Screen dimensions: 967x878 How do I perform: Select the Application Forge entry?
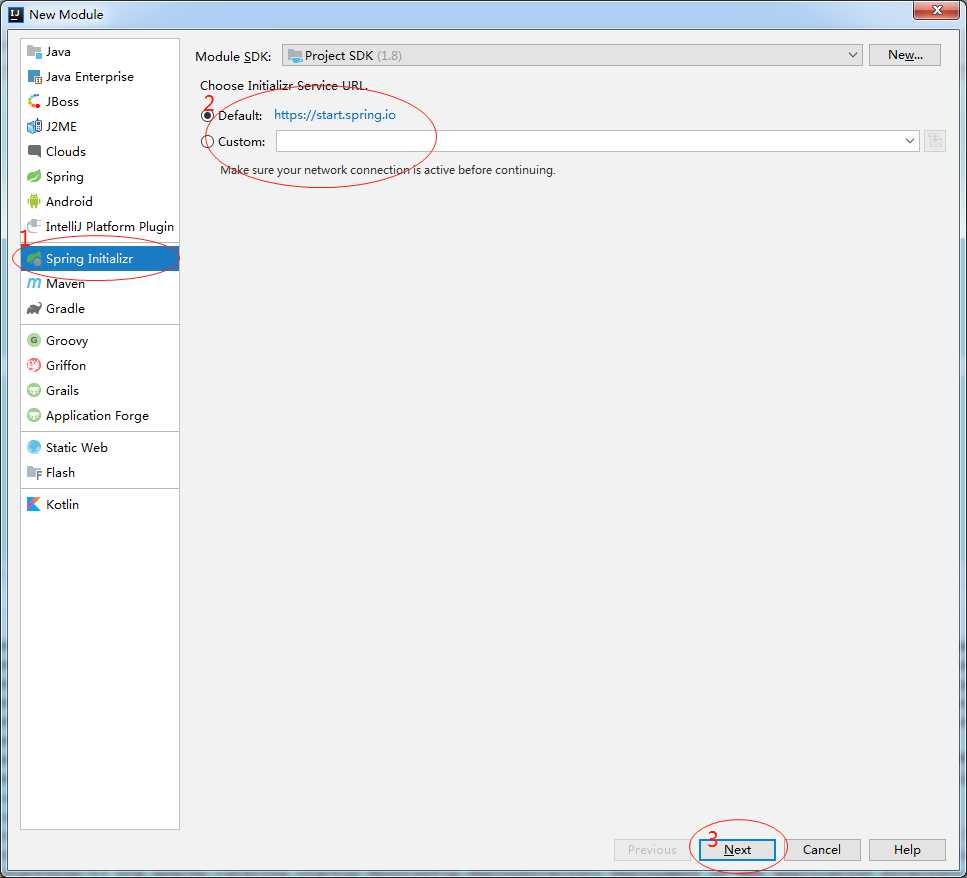coord(100,416)
